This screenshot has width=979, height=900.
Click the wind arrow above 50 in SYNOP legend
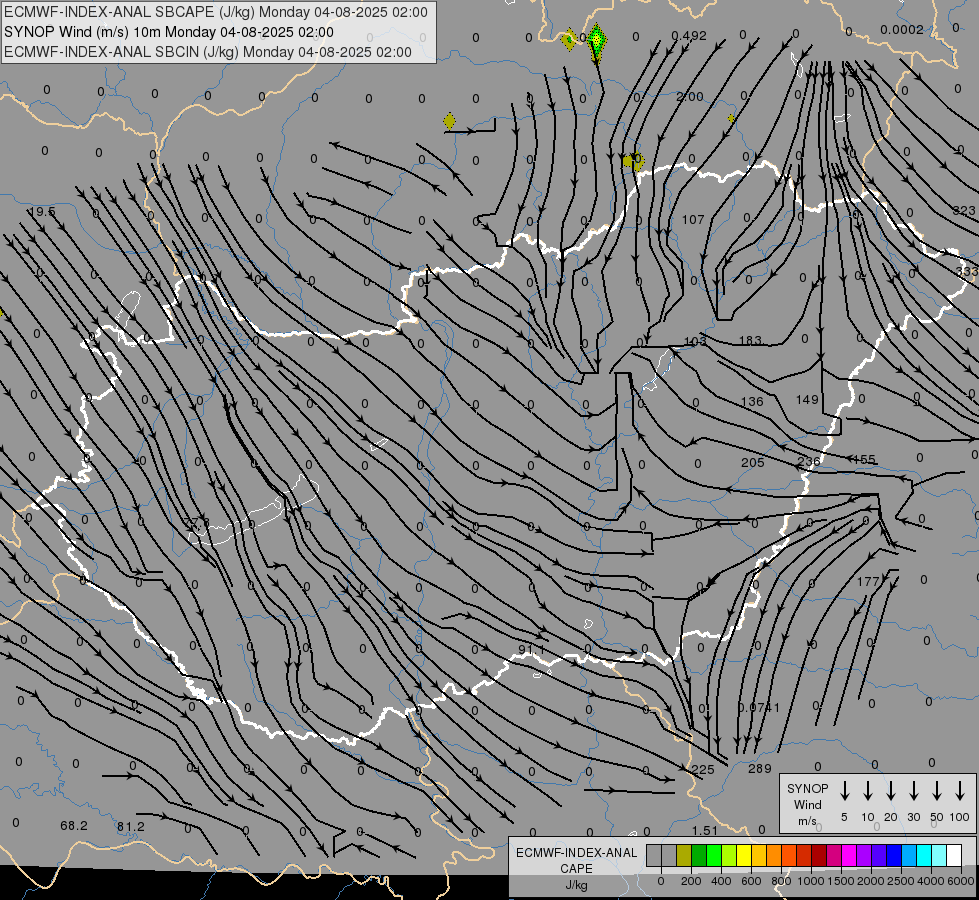[937, 791]
